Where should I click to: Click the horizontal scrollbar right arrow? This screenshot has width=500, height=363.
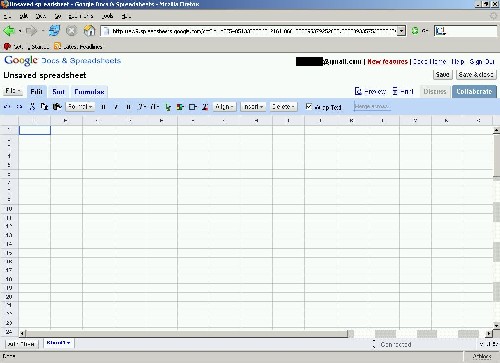489,333
